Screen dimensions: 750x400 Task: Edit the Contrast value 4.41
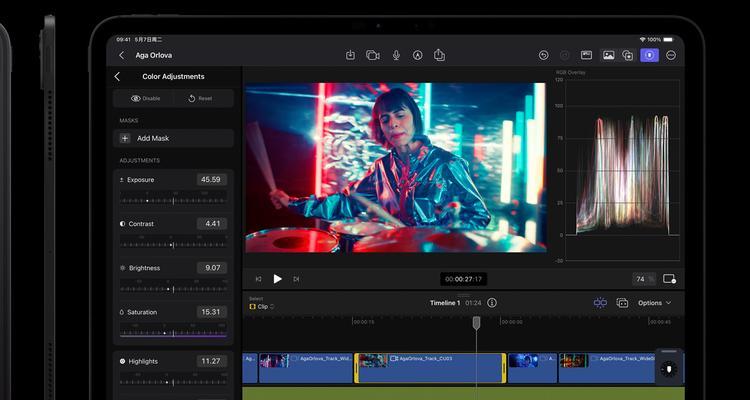212,224
